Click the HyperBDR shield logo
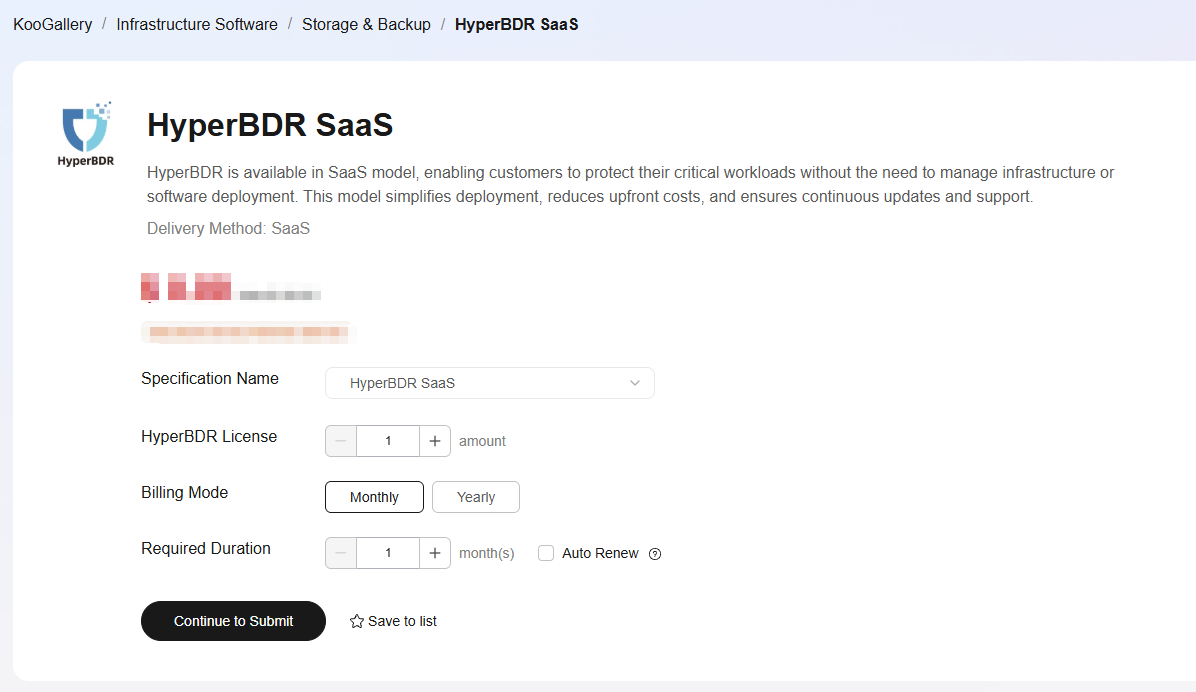 click(x=85, y=128)
